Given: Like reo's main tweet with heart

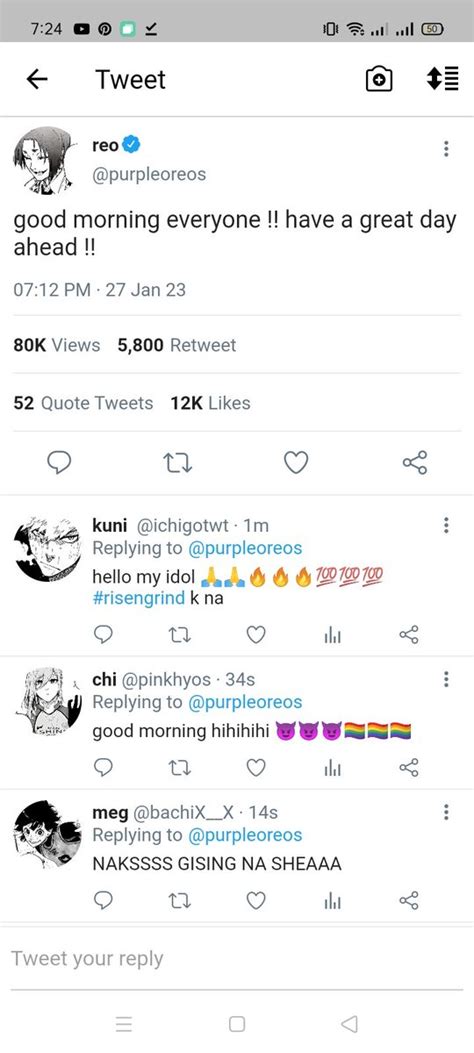Looking at the screenshot, I should pos(296,463).
